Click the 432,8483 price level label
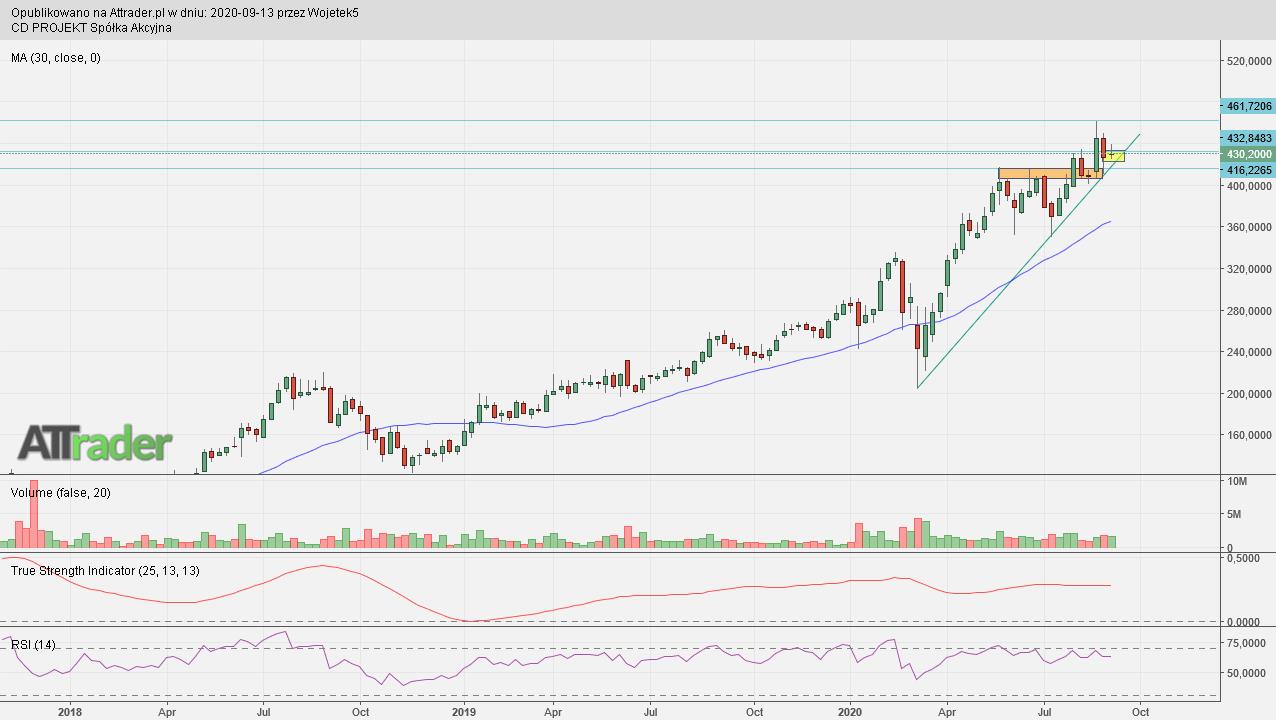 (x=1247, y=138)
